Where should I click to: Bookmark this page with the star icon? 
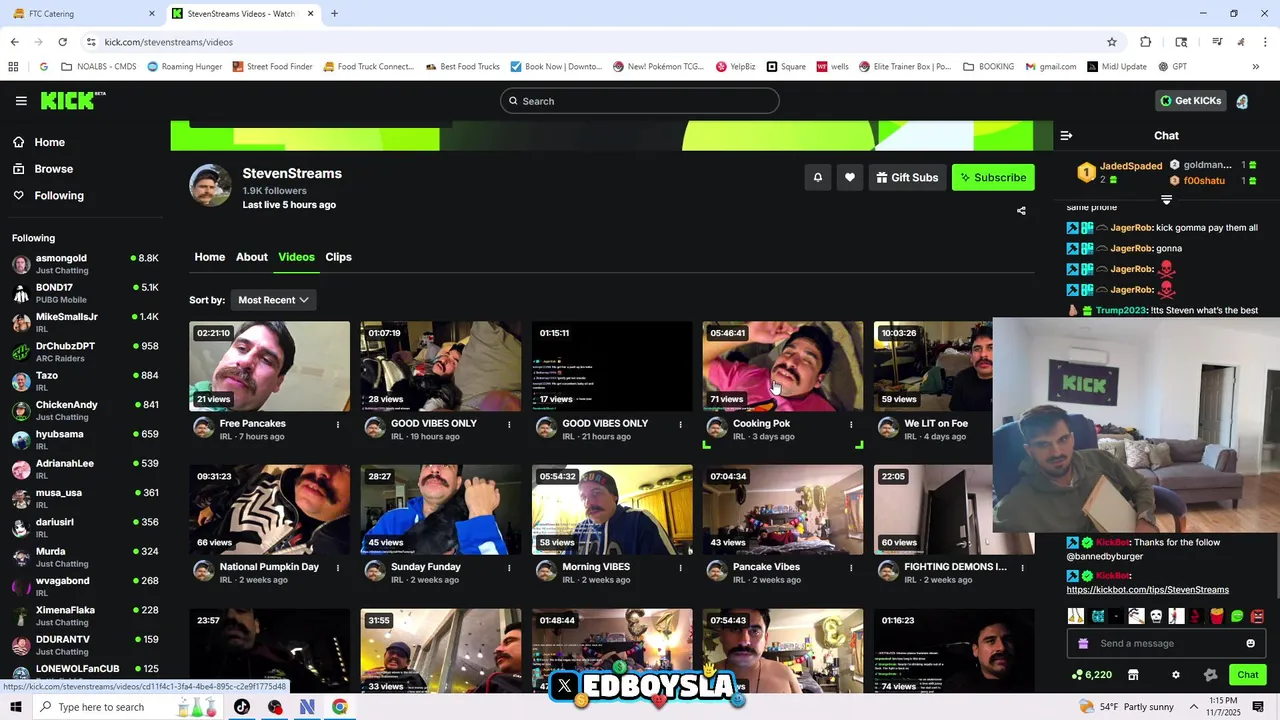(1111, 42)
